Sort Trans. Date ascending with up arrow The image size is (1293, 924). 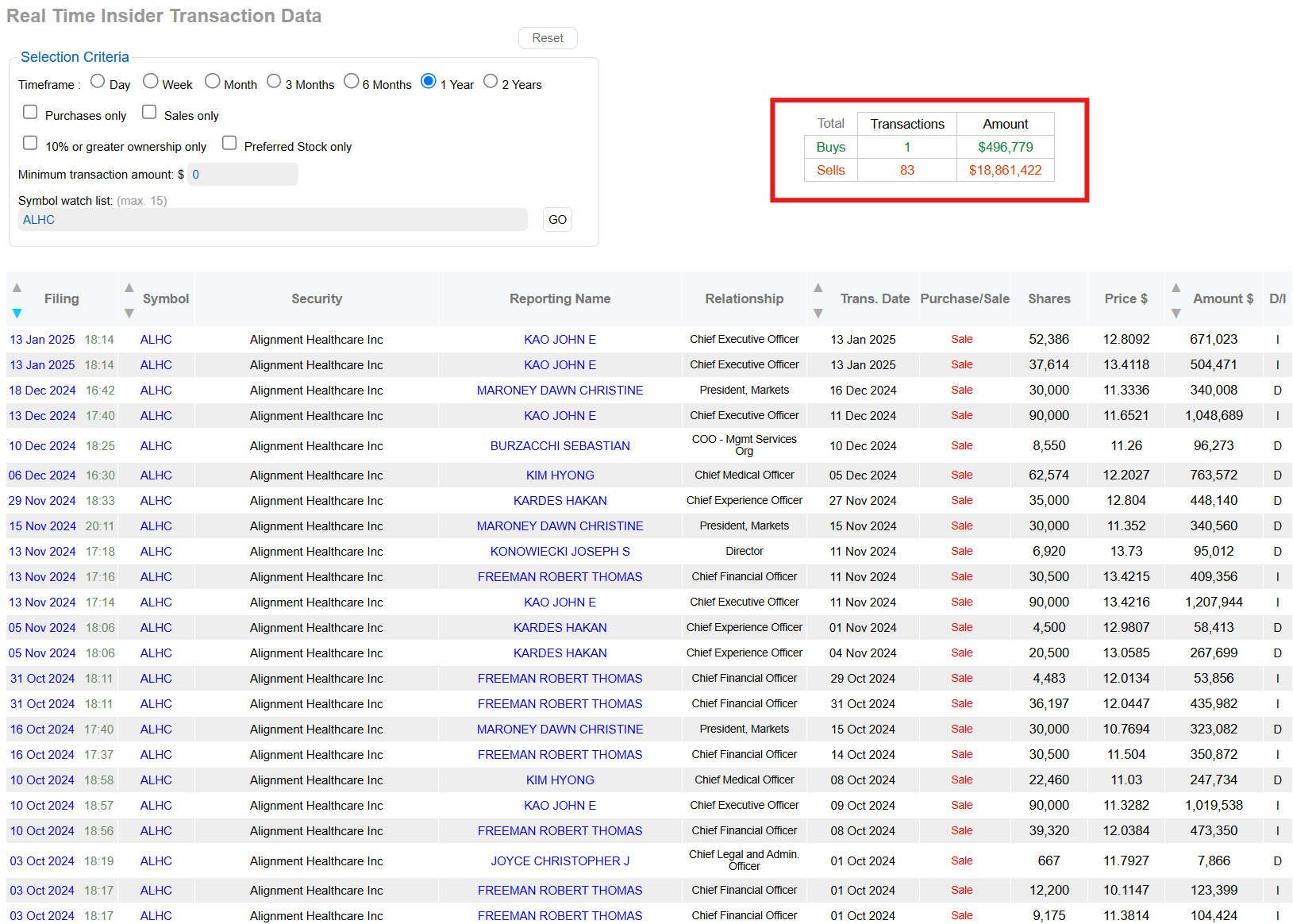(x=818, y=287)
